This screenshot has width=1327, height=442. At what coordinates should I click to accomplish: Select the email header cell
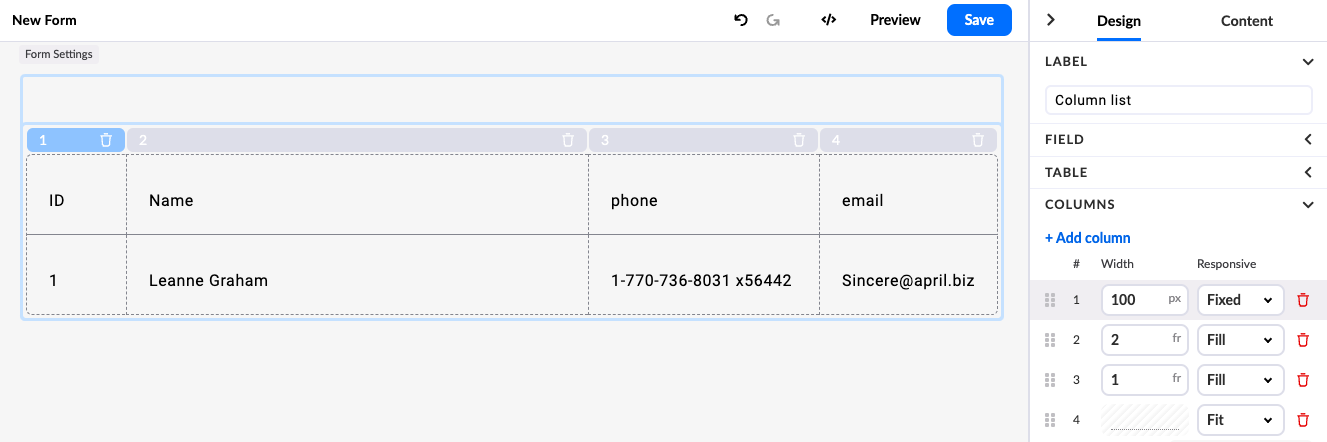point(908,195)
